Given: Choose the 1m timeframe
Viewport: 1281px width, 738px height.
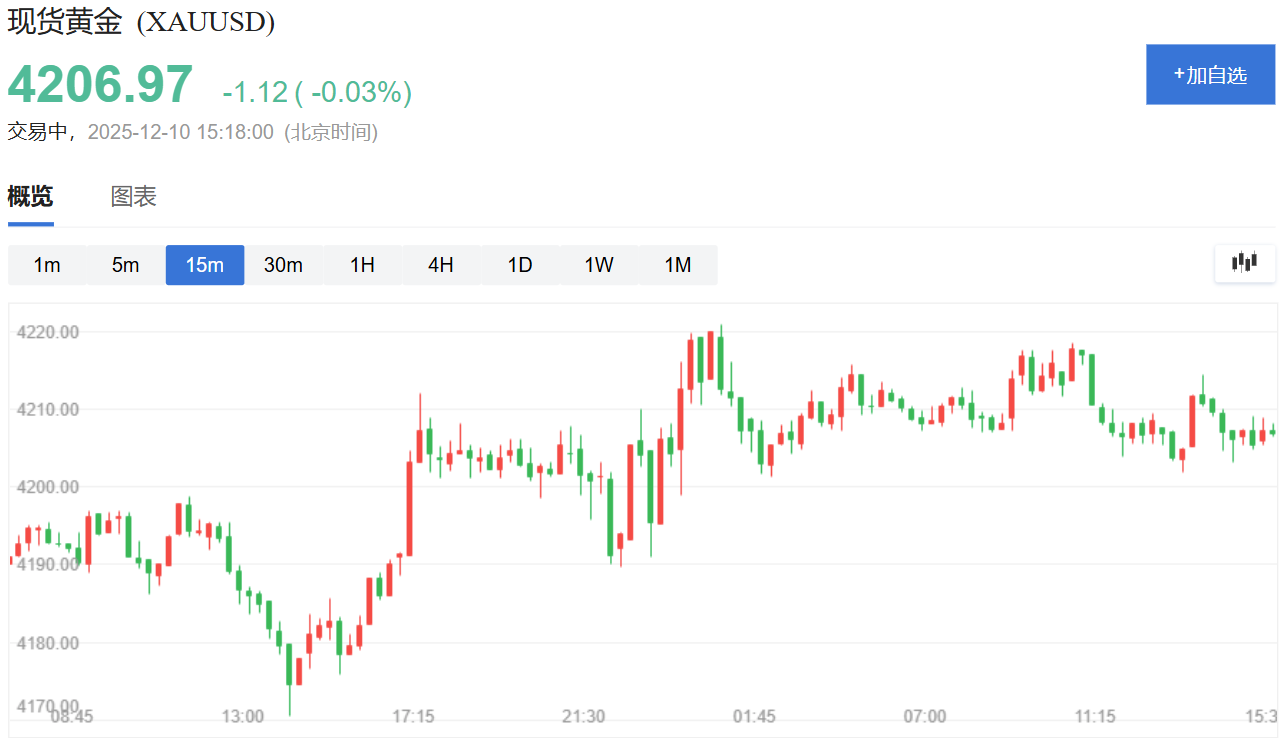Looking at the screenshot, I should click(x=47, y=265).
